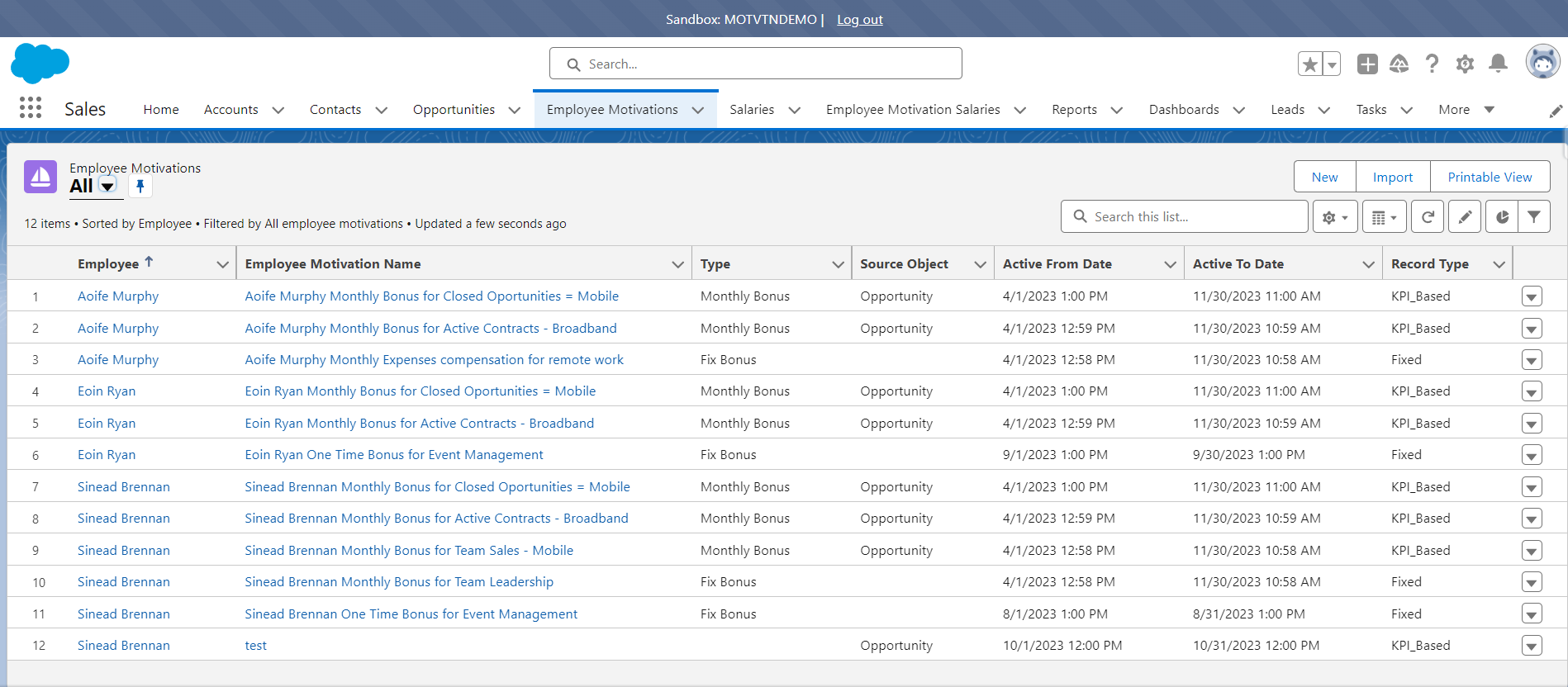Open the Dashboards tab
The height and width of the screenshot is (687, 1568).
pos(1184,109)
